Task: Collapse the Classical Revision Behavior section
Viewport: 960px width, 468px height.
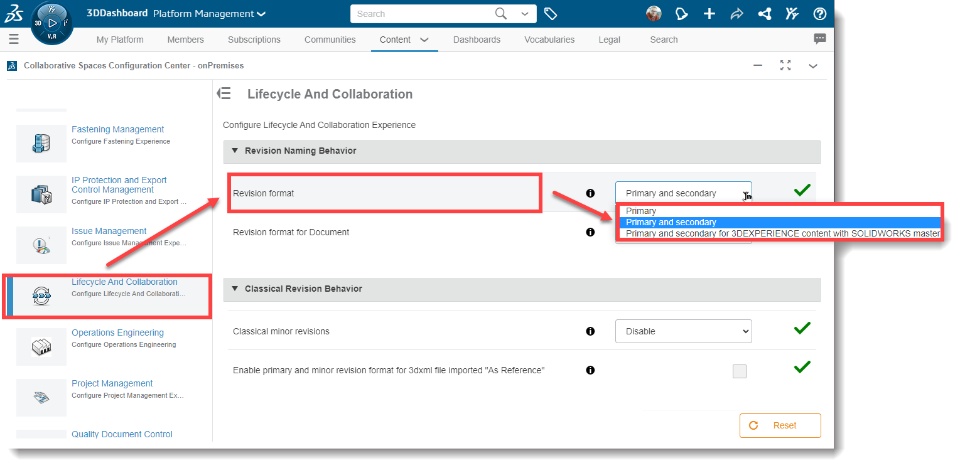Action: click(x=234, y=289)
